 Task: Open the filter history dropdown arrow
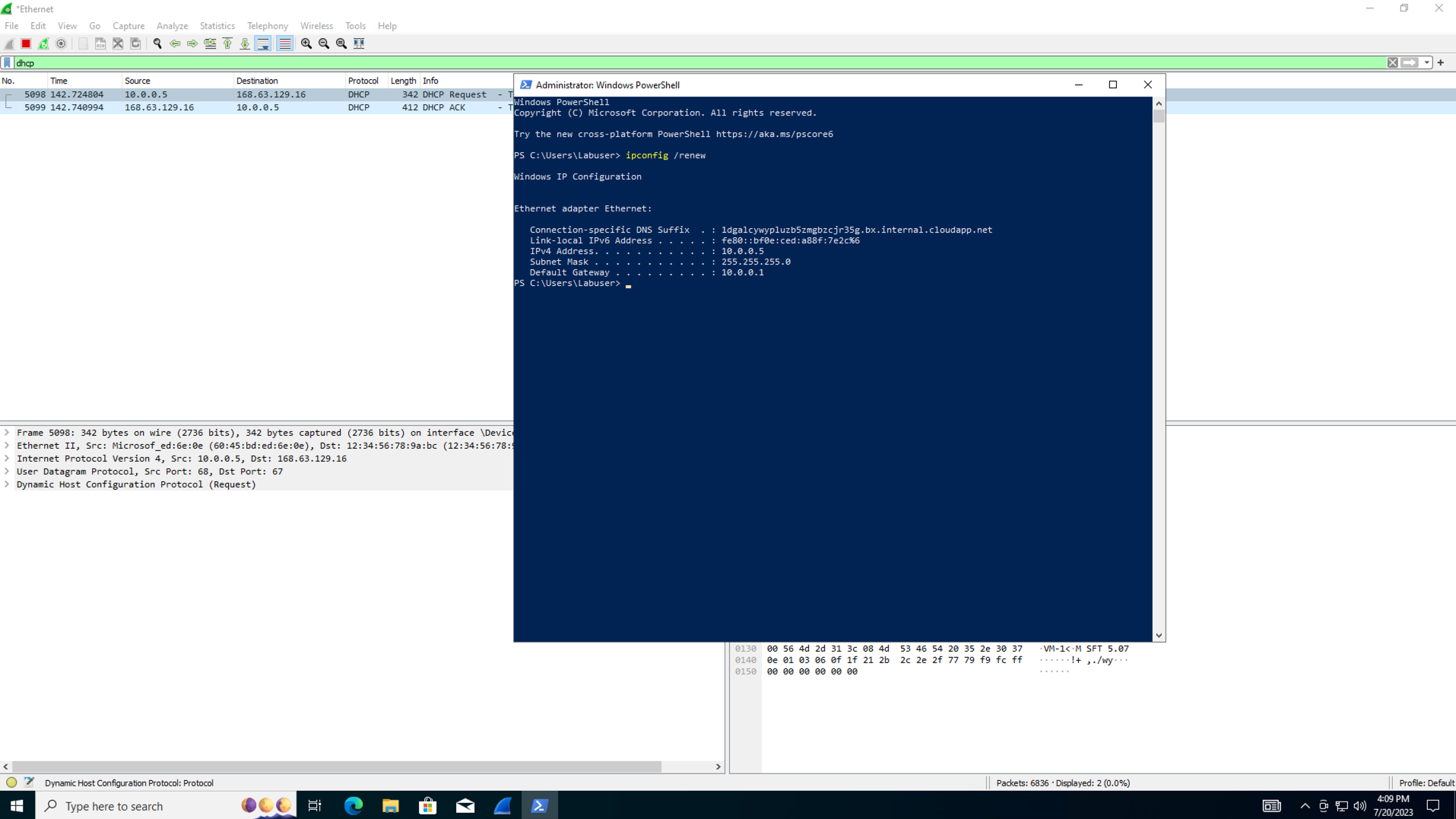pyautogui.click(x=1427, y=62)
